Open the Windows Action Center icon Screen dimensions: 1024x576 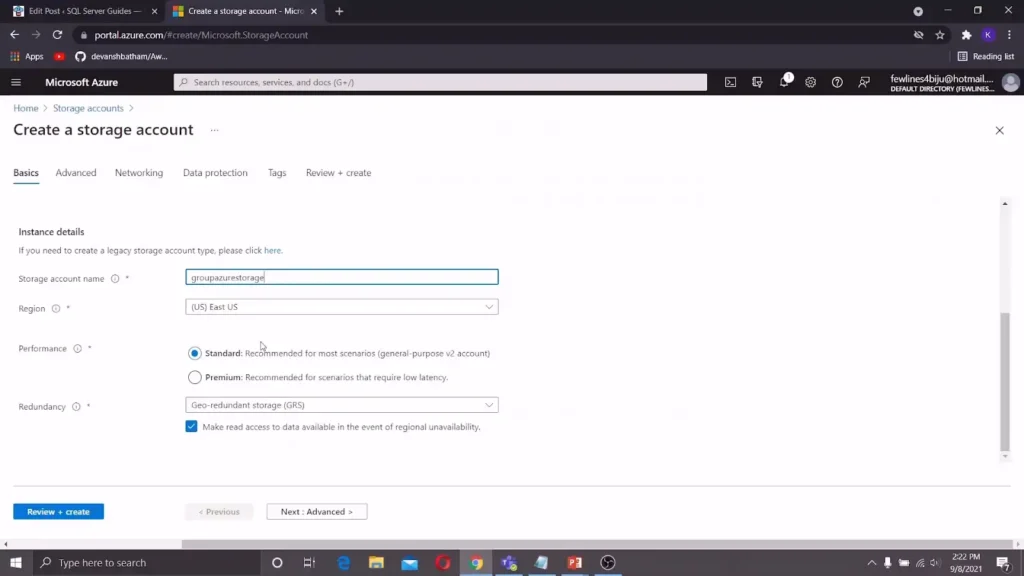click(1004, 562)
